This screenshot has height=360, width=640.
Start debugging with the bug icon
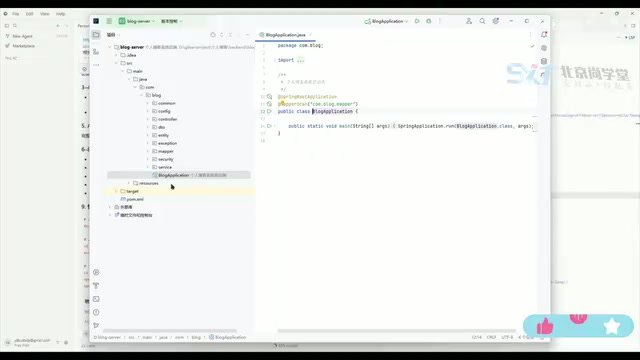pos(429,21)
